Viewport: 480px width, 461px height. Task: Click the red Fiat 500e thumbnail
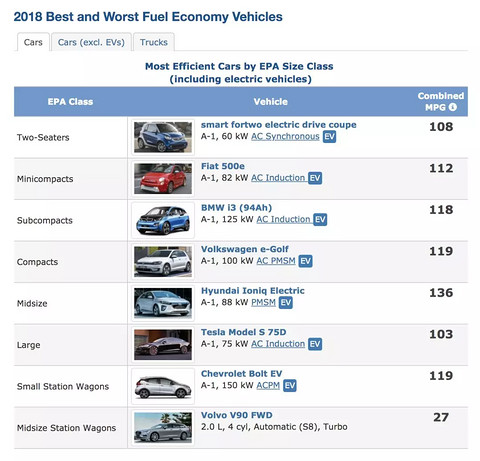(163, 179)
